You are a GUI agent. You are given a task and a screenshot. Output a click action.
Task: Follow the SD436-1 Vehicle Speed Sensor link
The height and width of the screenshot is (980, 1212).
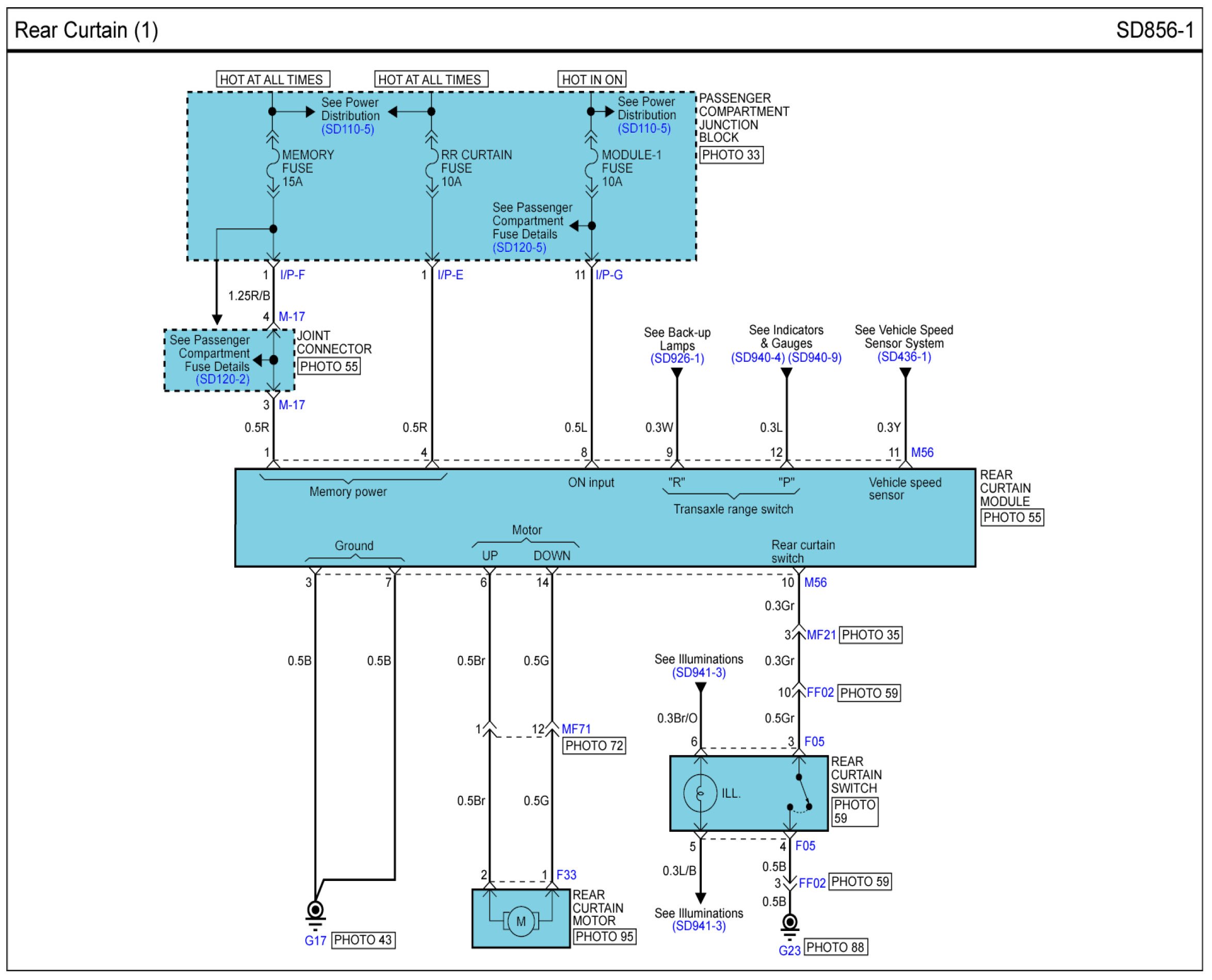coord(904,357)
